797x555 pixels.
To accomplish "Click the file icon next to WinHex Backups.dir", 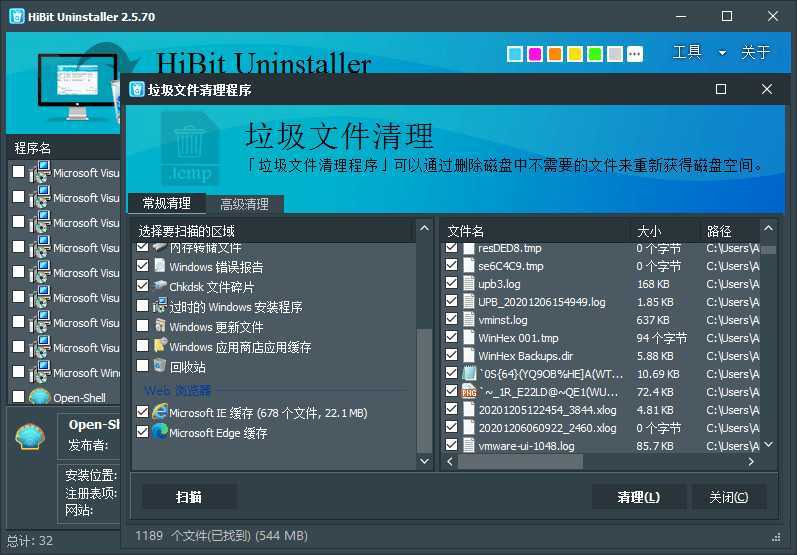I will 469,355.
